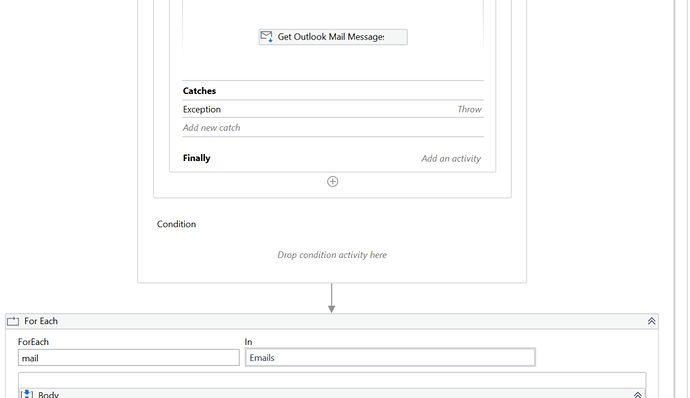Select the Exception catch row
The height and width of the screenshot is (398, 690).
333,109
